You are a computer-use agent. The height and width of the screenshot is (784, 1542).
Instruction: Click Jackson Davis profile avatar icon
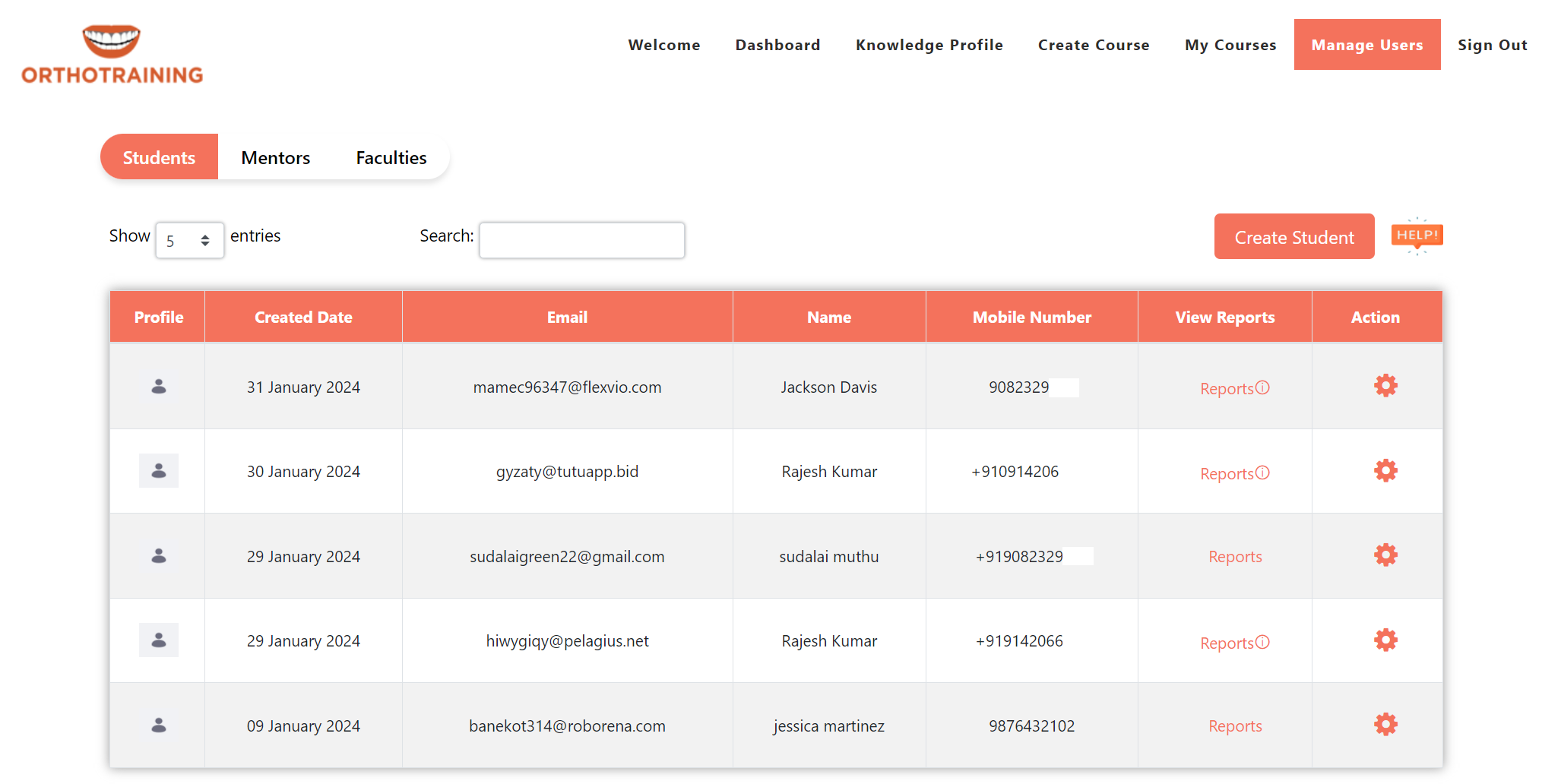coord(159,387)
